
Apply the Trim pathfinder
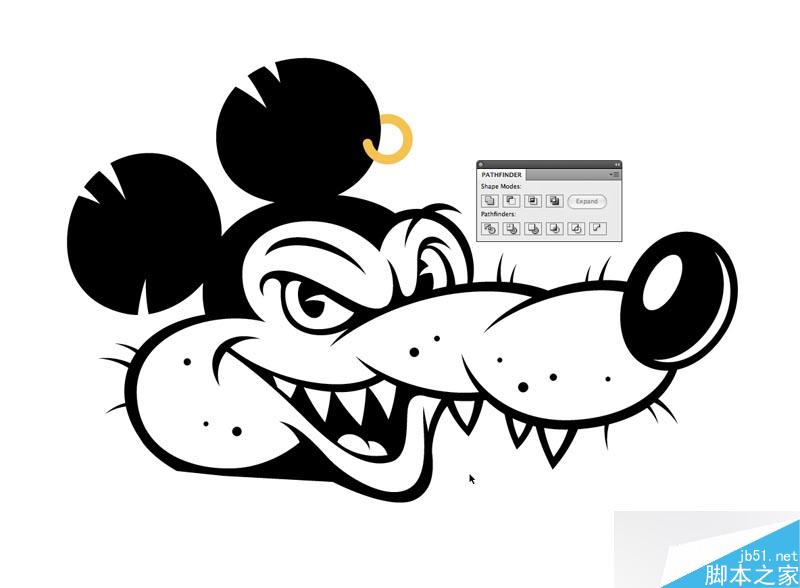tap(511, 229)
